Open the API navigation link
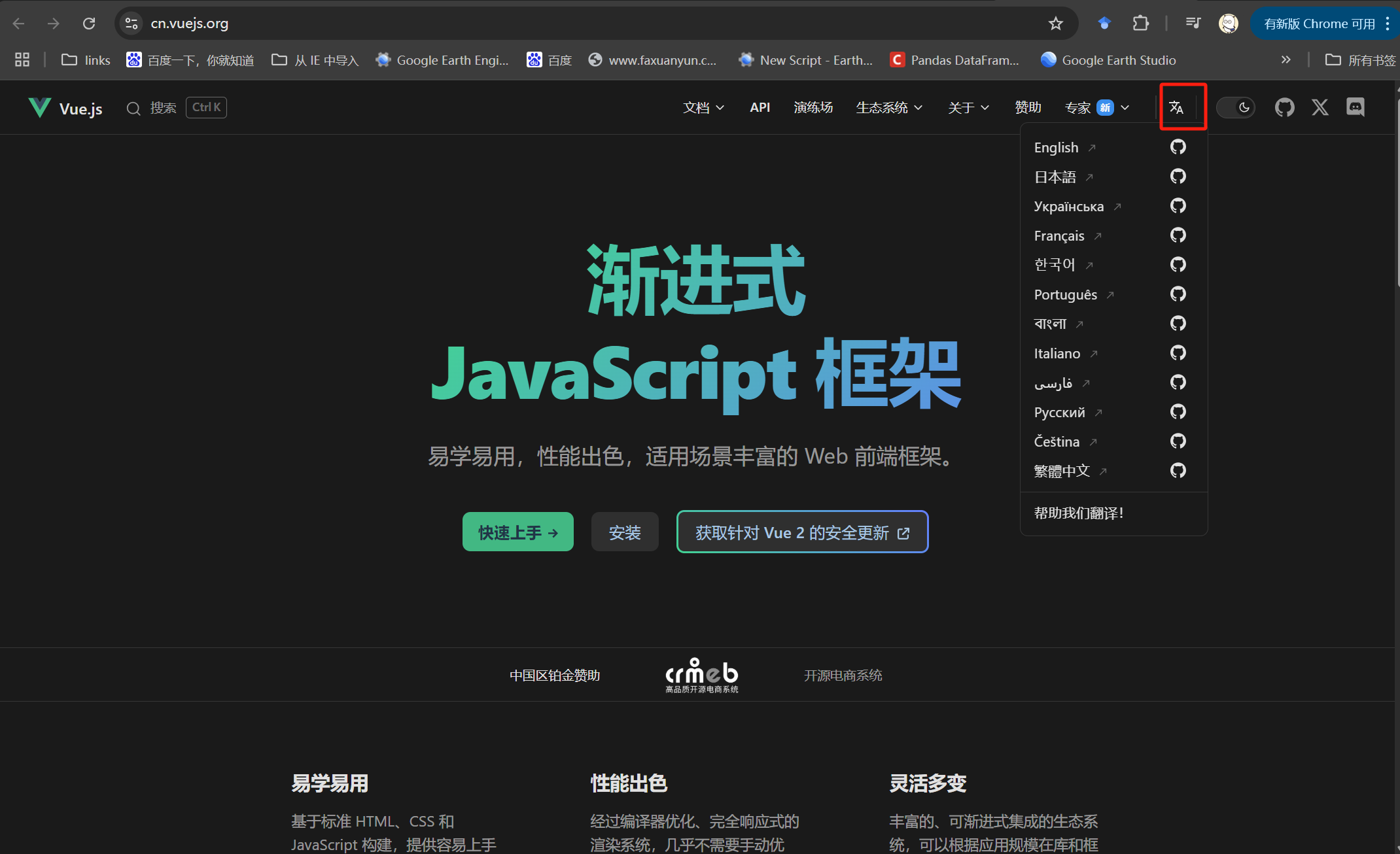 pyautogui.click(x=760, y=108)
